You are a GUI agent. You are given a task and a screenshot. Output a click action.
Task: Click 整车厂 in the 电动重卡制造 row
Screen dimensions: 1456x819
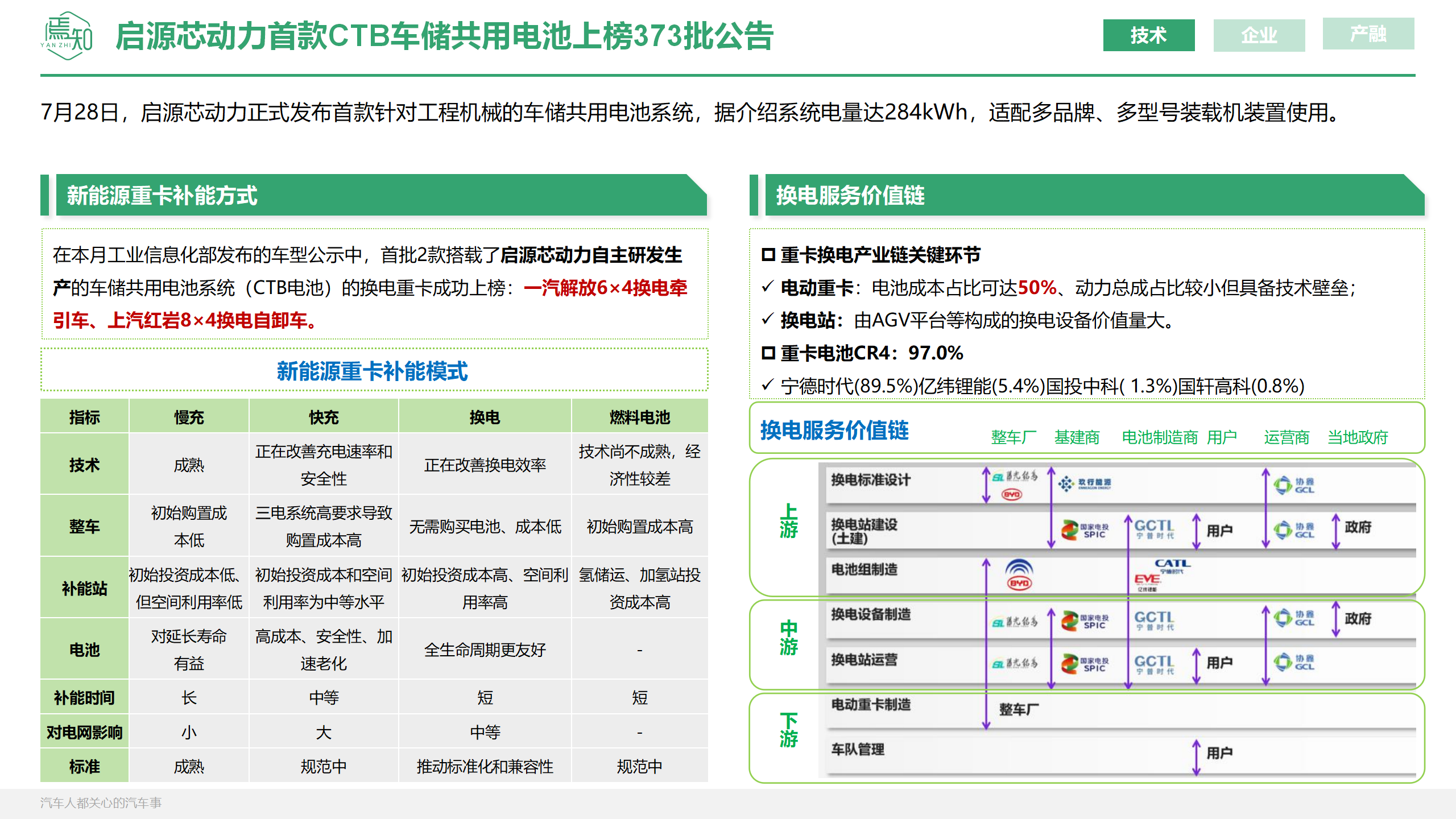(1019, 709)
